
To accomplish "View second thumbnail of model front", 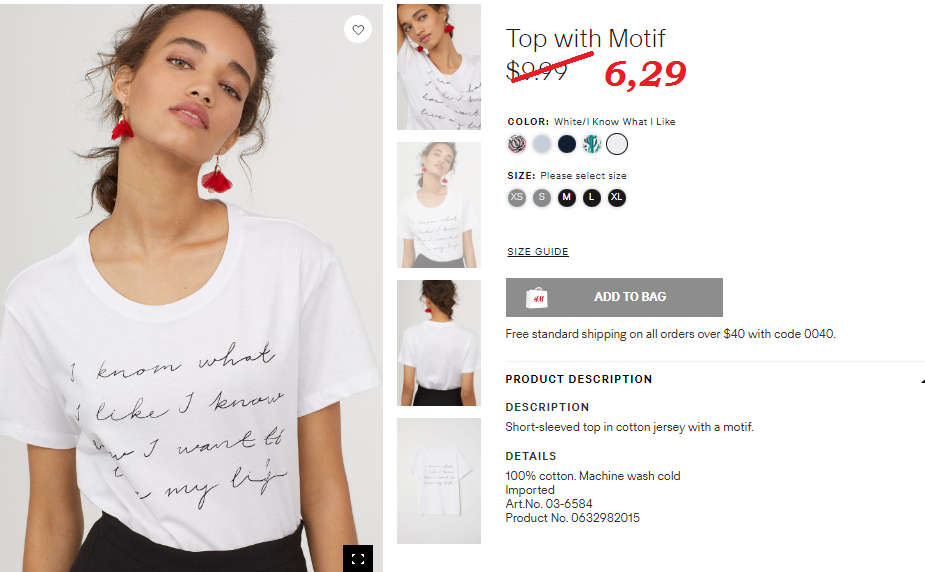I will tap(439, 205).
